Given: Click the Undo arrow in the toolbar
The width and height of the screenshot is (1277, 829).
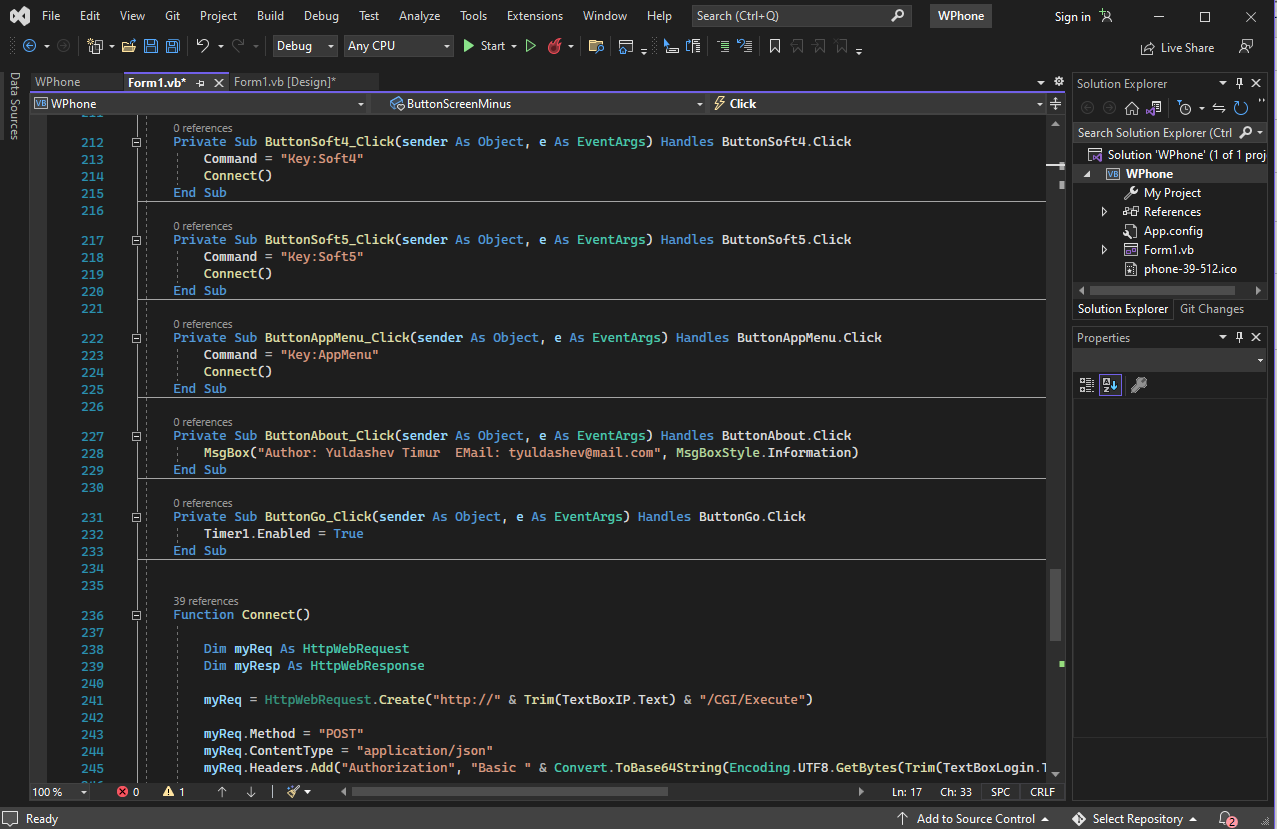Looking at the screenshot, I should [202, 46].
